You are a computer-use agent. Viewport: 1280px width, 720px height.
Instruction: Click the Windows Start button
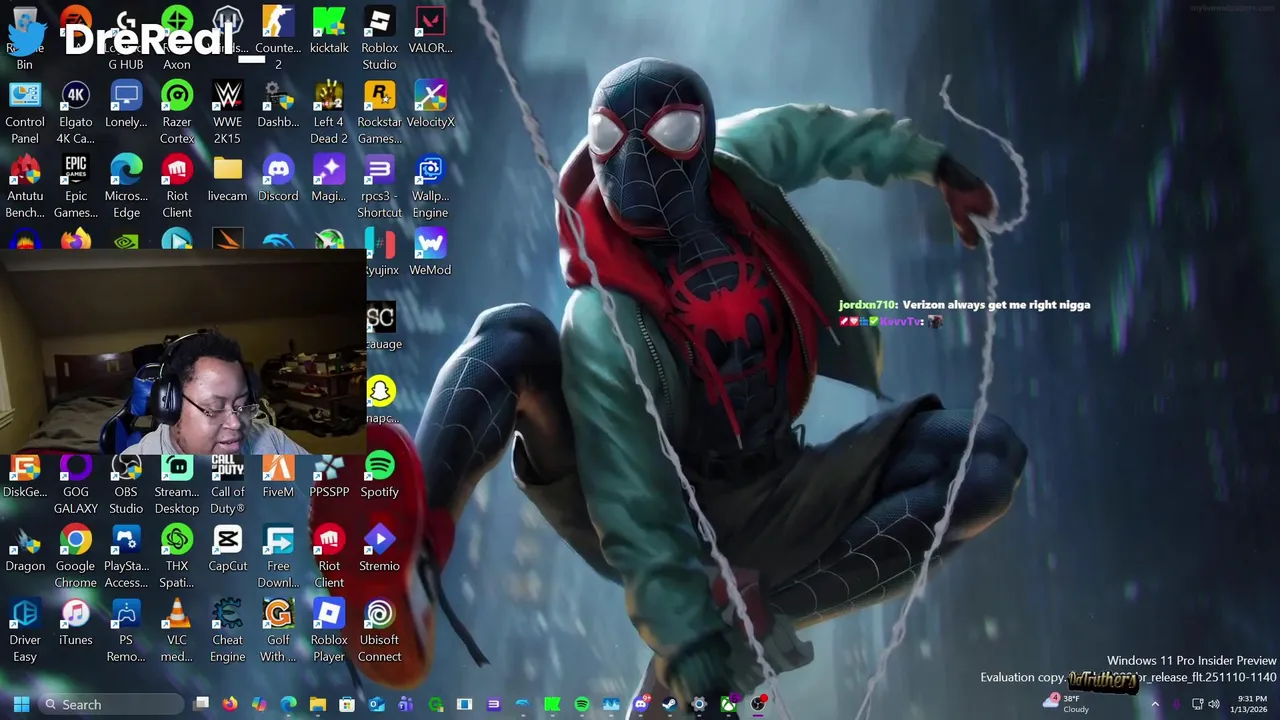21,704
